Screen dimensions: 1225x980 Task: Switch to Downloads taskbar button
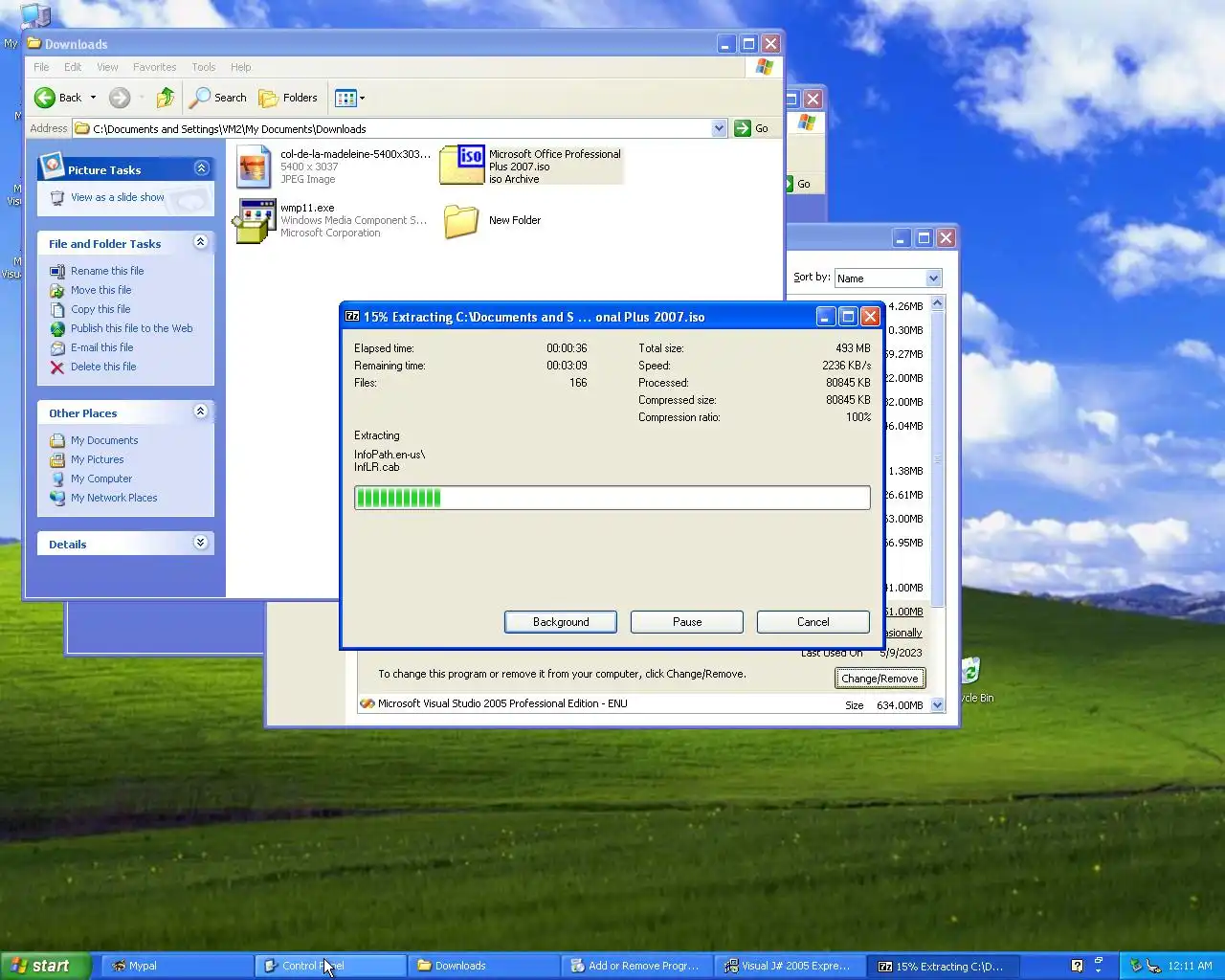483,966
